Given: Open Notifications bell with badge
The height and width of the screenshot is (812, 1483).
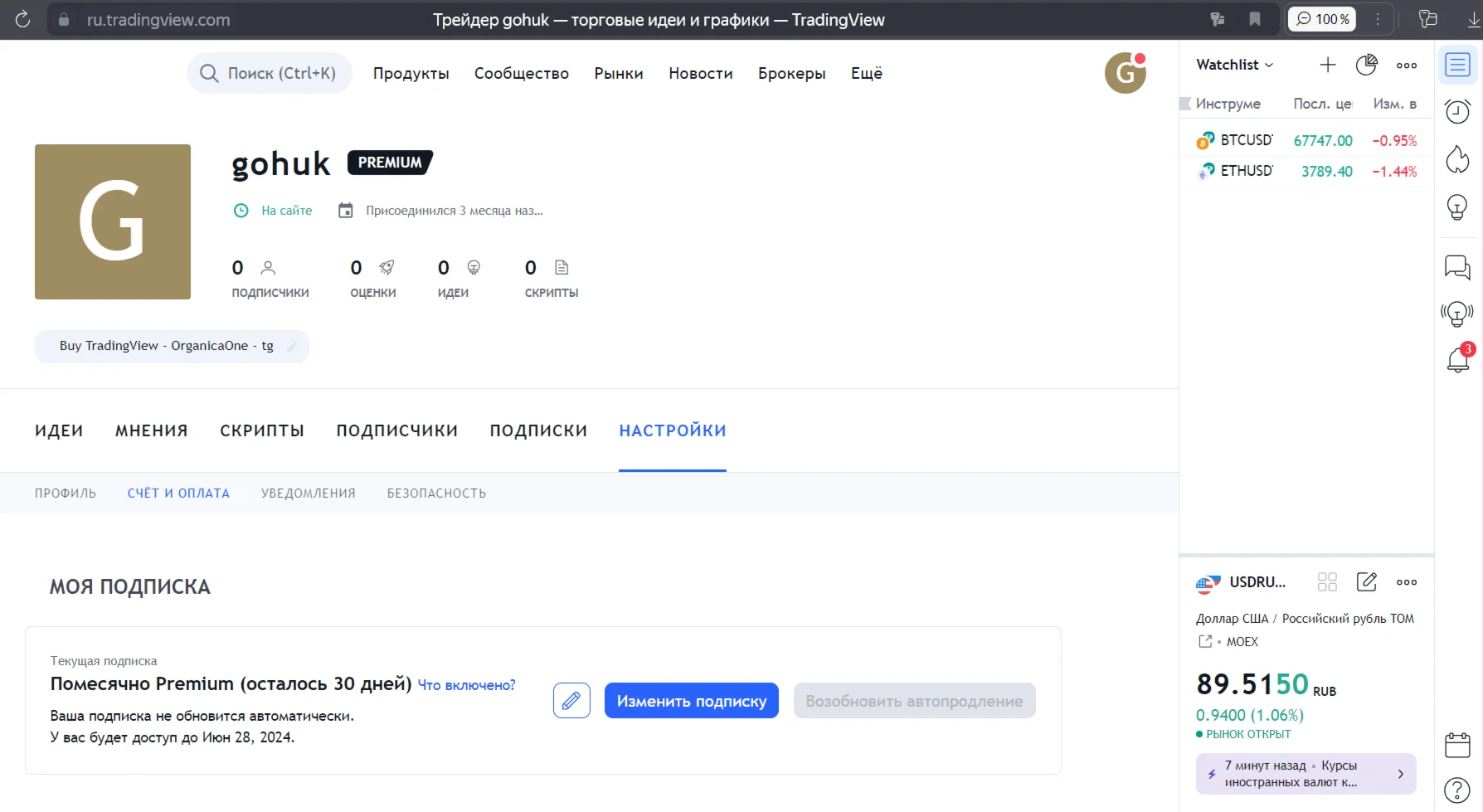Looking at the screenshot, I should [x=1459, y=359].
